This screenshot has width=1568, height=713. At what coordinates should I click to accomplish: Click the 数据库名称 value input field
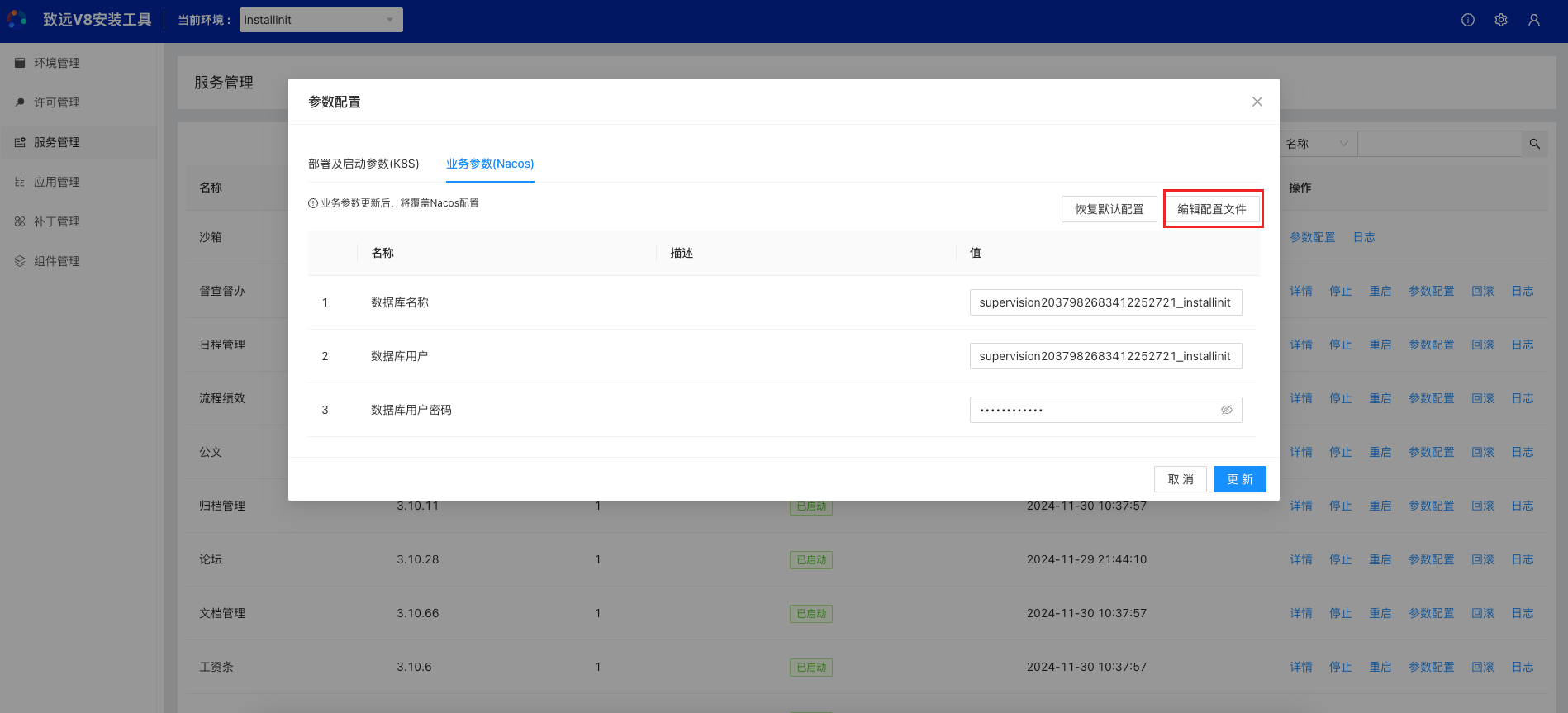point(1105,302)
